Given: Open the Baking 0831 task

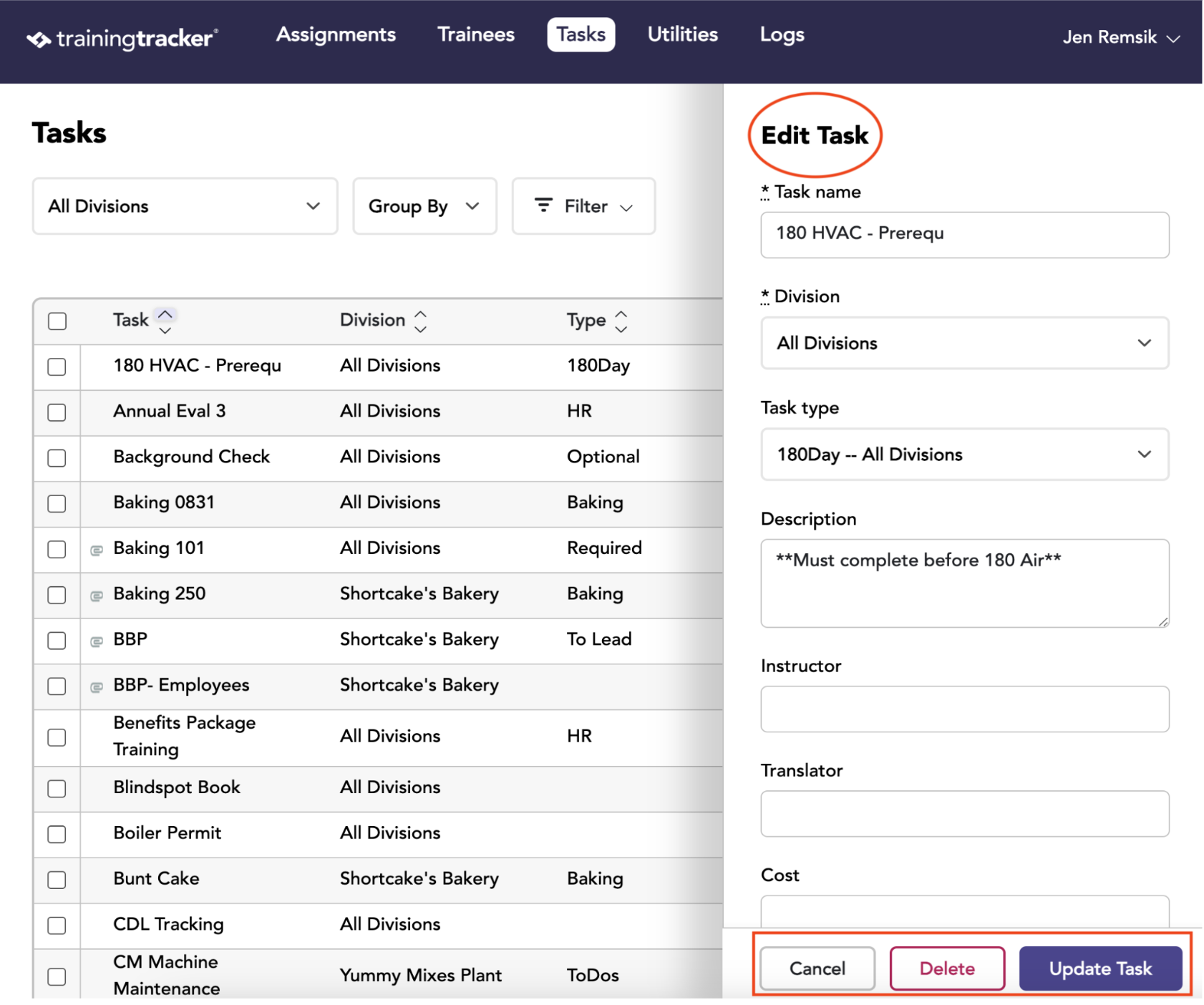Looking at the screenshot, I should tap(164, 502).
